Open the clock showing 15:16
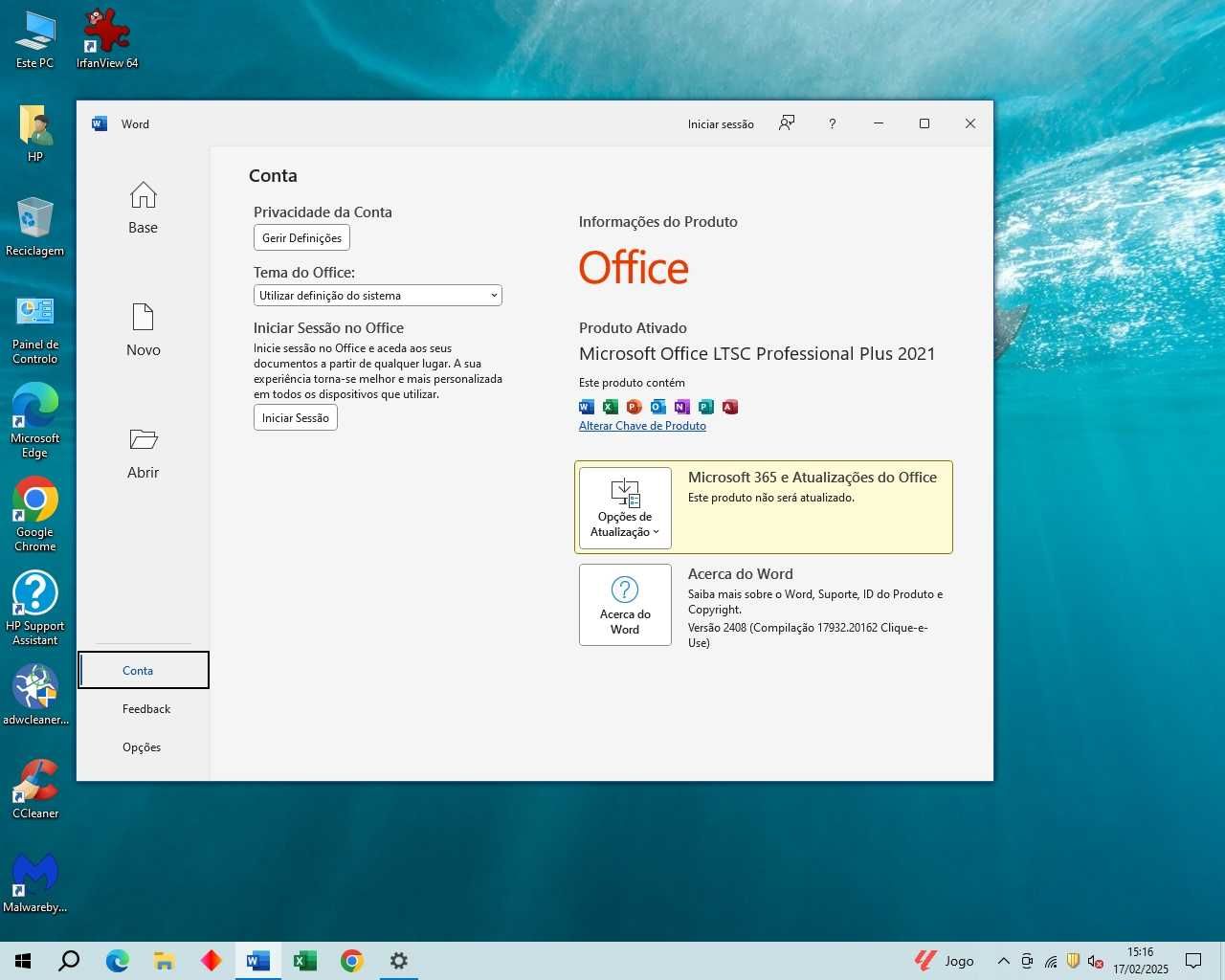Viewport: 1225px width, 980px height. (1140, 961)
